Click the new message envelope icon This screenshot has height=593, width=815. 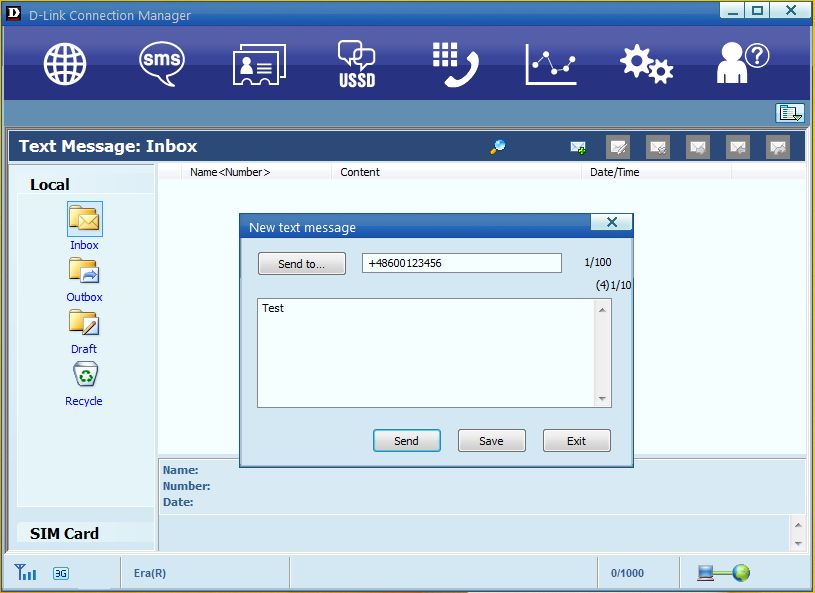pos(578,148)
